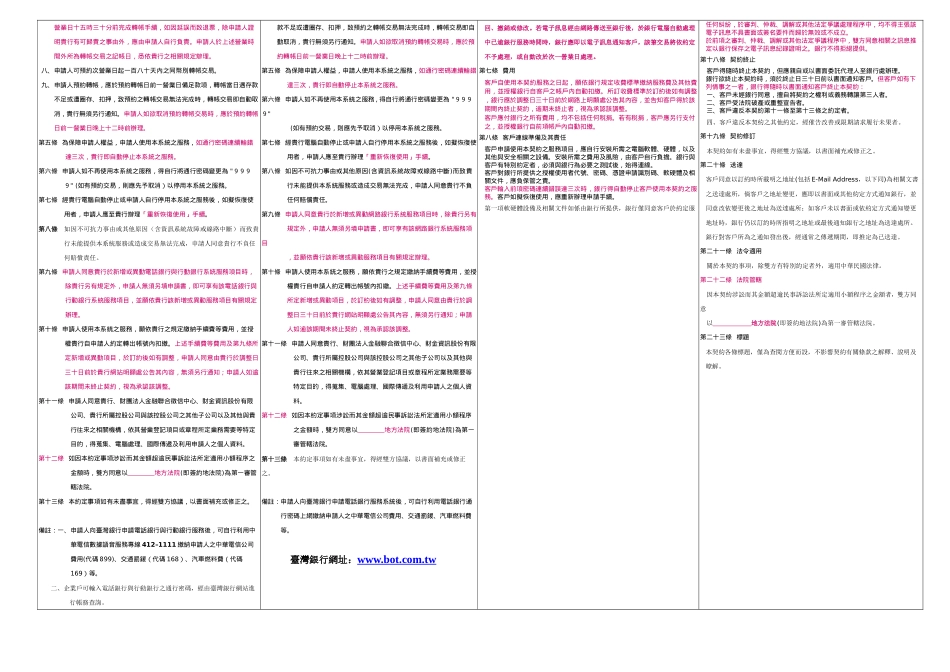Click heading 第十九條 契約修訂

pos(728,136)
